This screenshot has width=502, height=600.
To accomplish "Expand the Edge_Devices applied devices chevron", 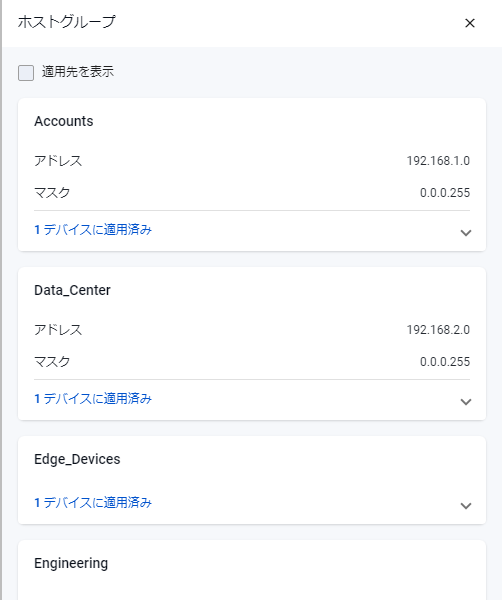I will coord(466,505).
